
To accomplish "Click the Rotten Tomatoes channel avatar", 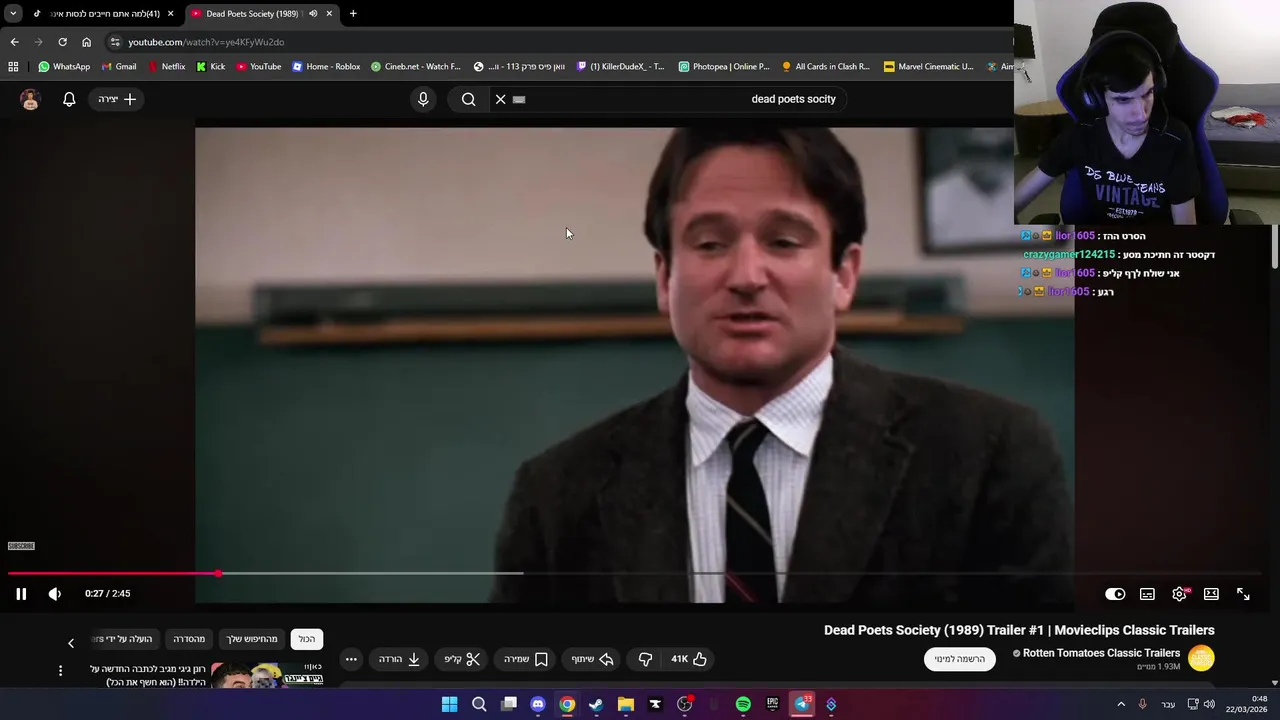I will coord(1201,658).
